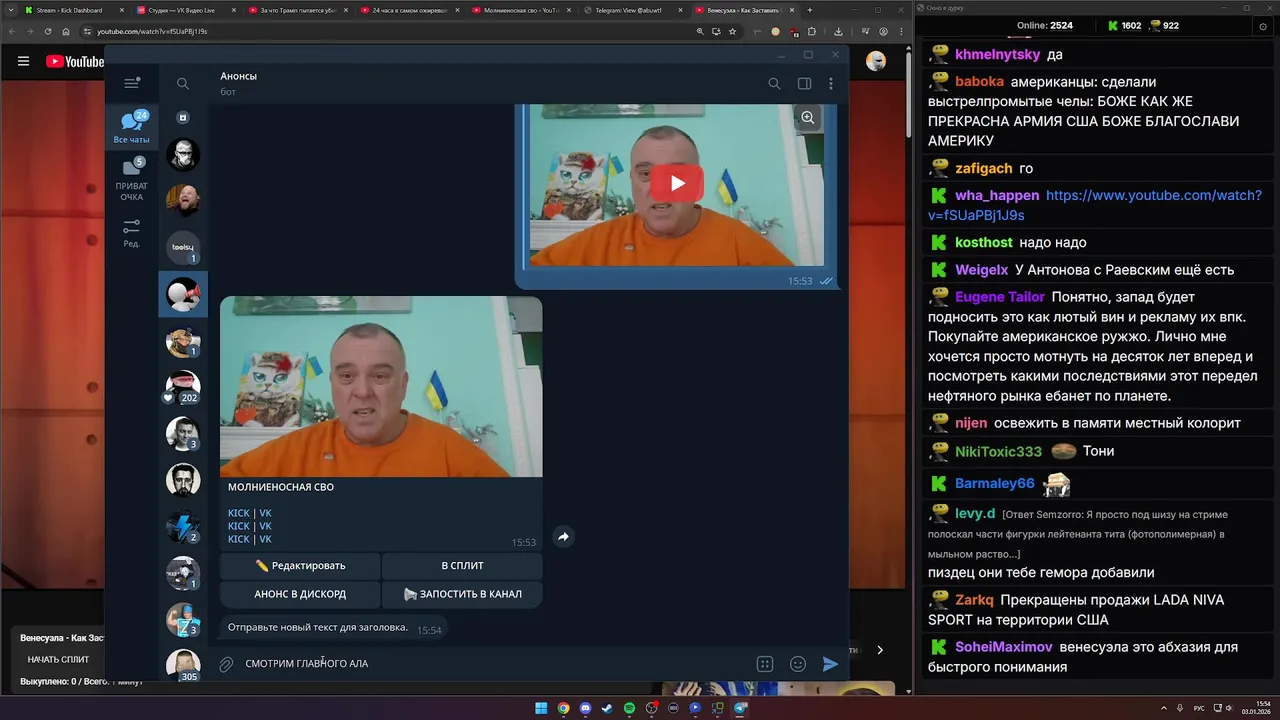Open wha_happen YouTube link in chat
Viewport: 1280px width, 720px height.
[1094, 205]
